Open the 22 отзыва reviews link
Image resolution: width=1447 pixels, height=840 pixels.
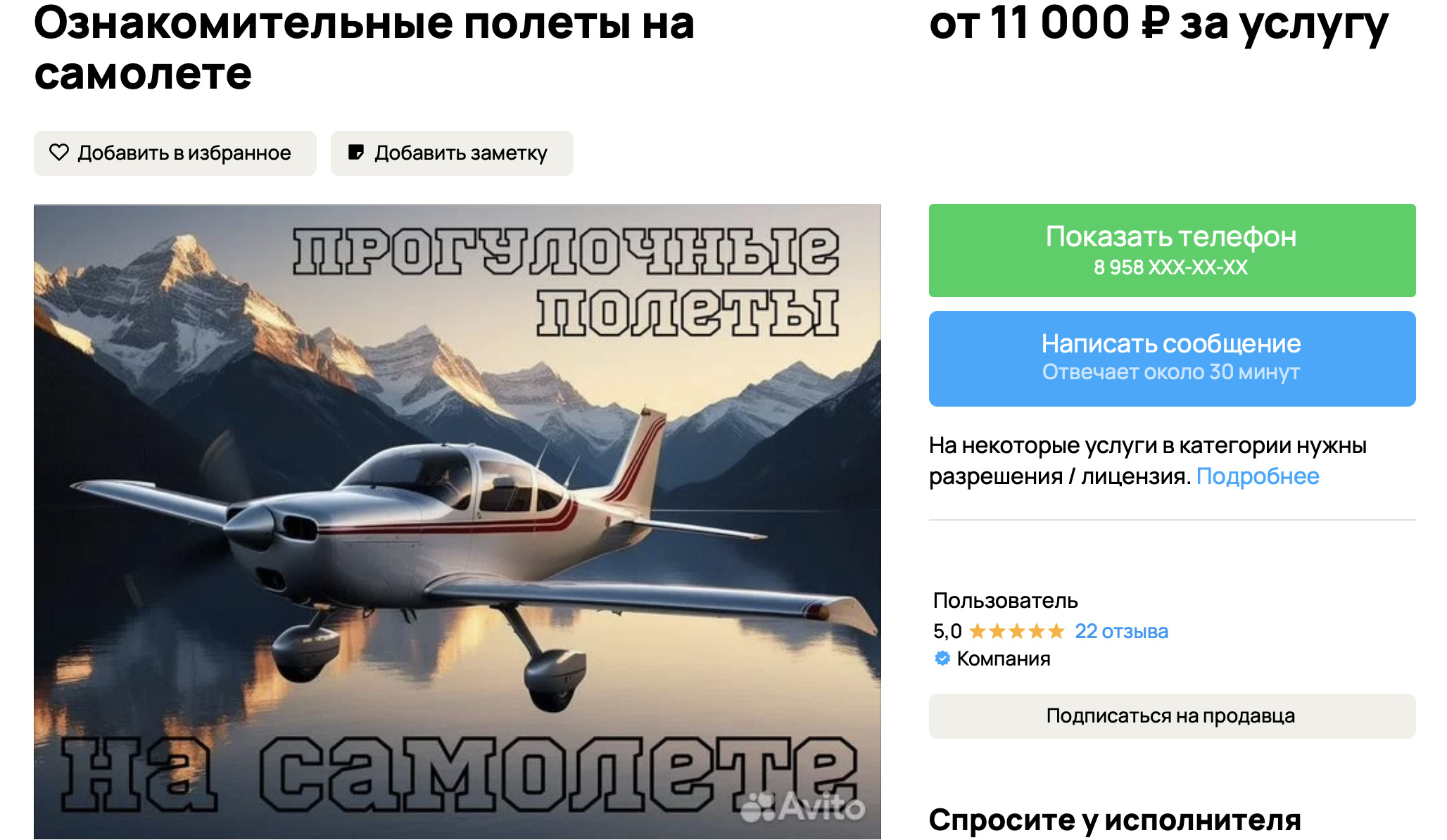1121,631
